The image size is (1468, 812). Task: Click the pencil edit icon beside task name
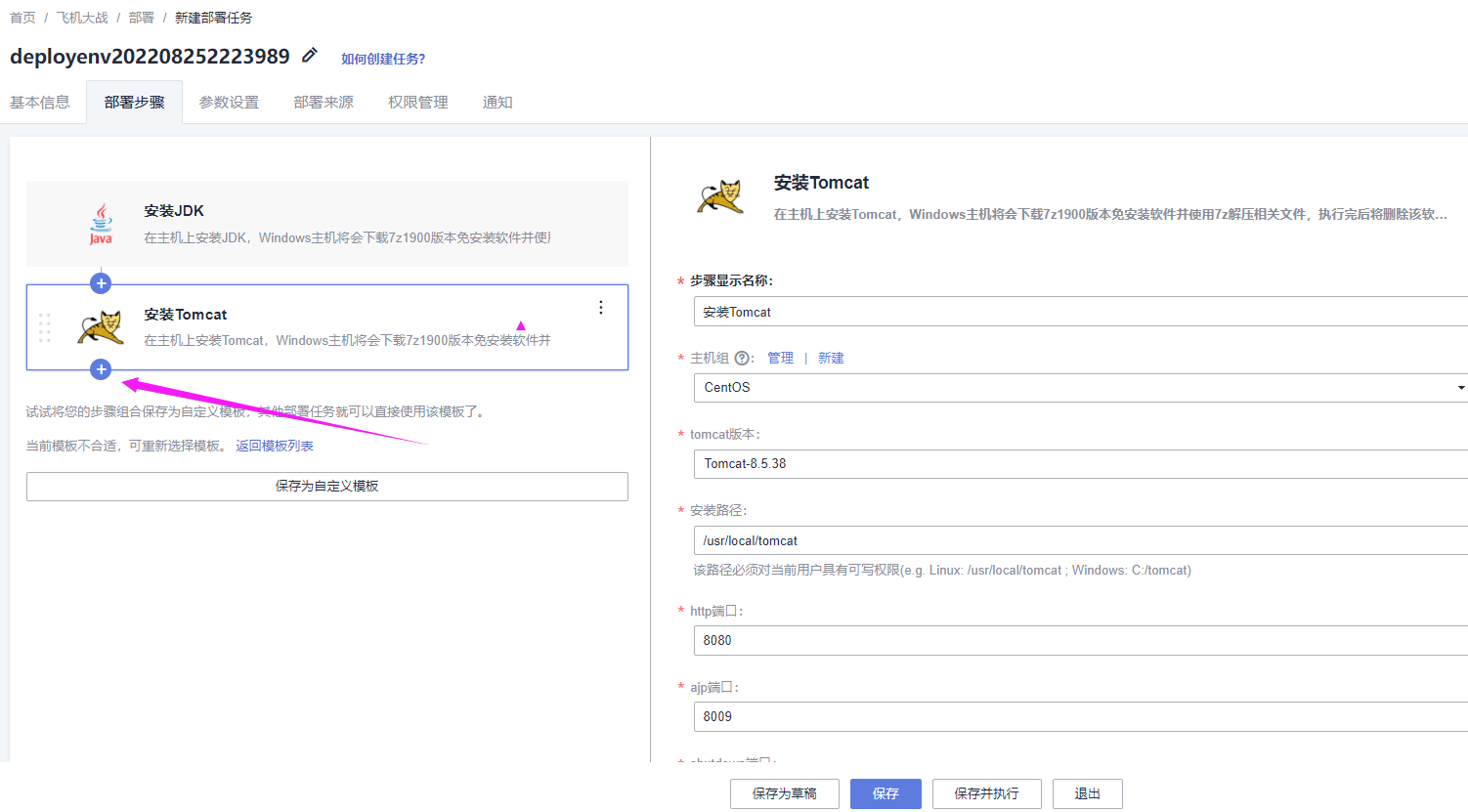tap(310, 56)
